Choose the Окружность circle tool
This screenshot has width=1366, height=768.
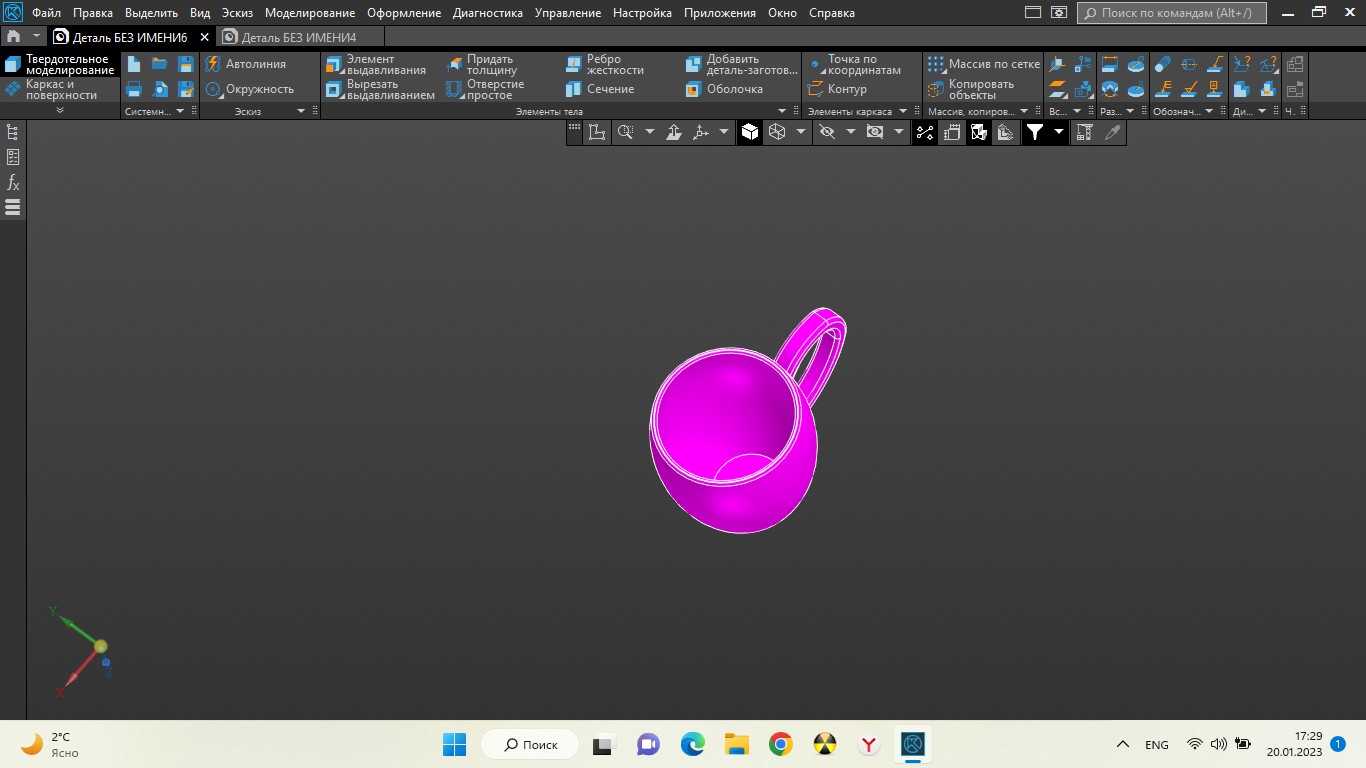[251, 89]
